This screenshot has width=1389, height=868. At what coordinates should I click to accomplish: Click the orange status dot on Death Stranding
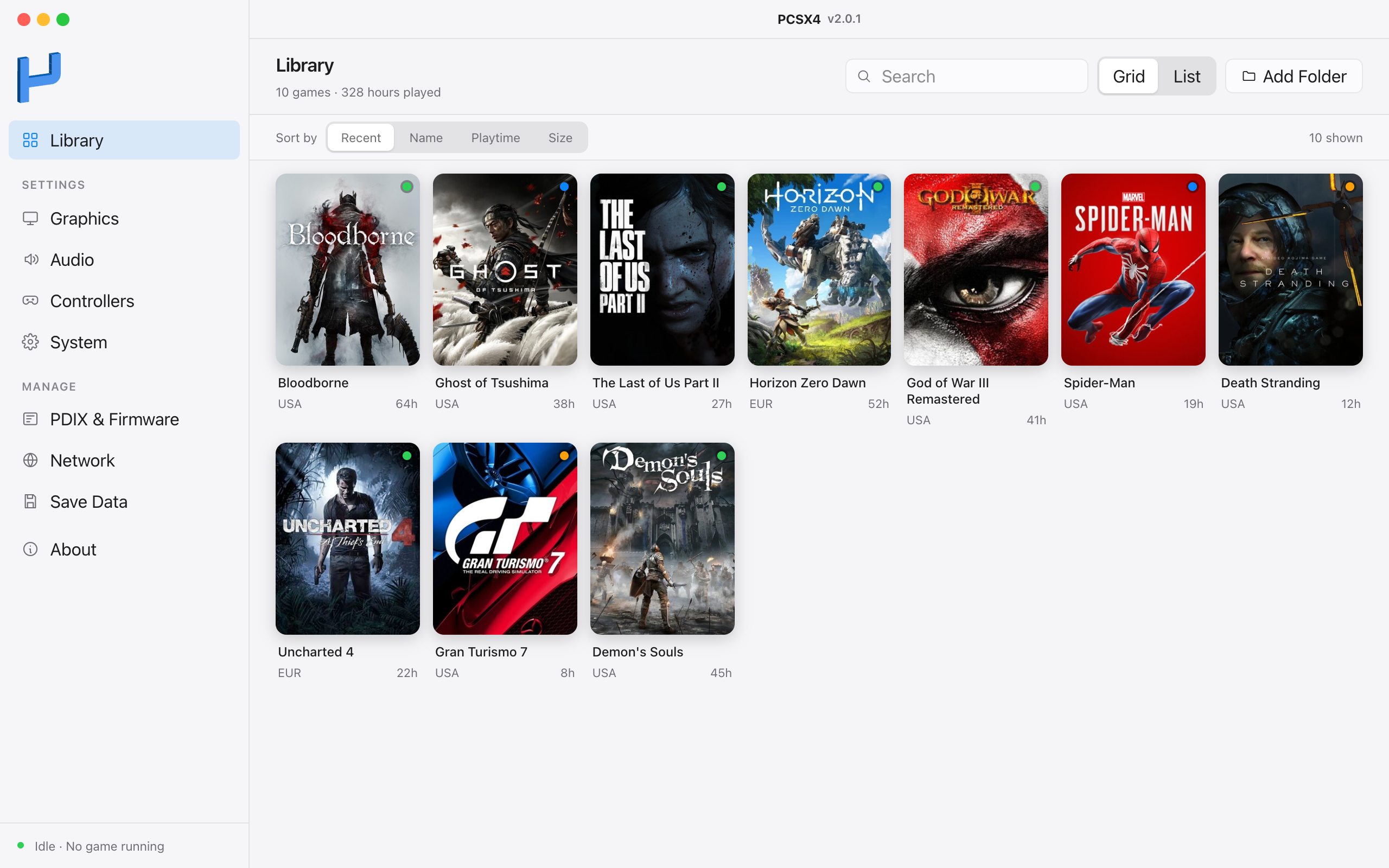tap(1349, 187)
